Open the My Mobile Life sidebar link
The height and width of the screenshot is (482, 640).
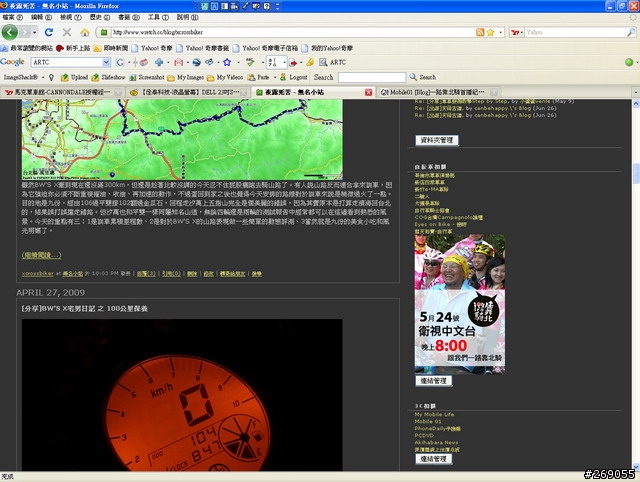[434, 414]
